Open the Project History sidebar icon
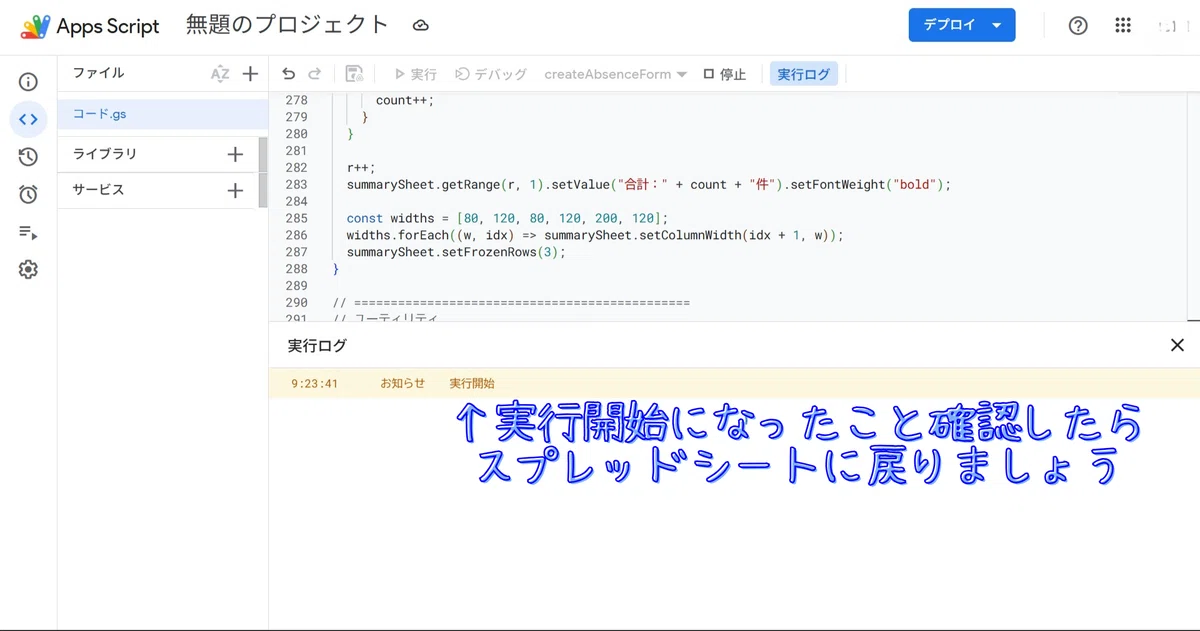The image size is (1200, 631). (x=28, y=157)
